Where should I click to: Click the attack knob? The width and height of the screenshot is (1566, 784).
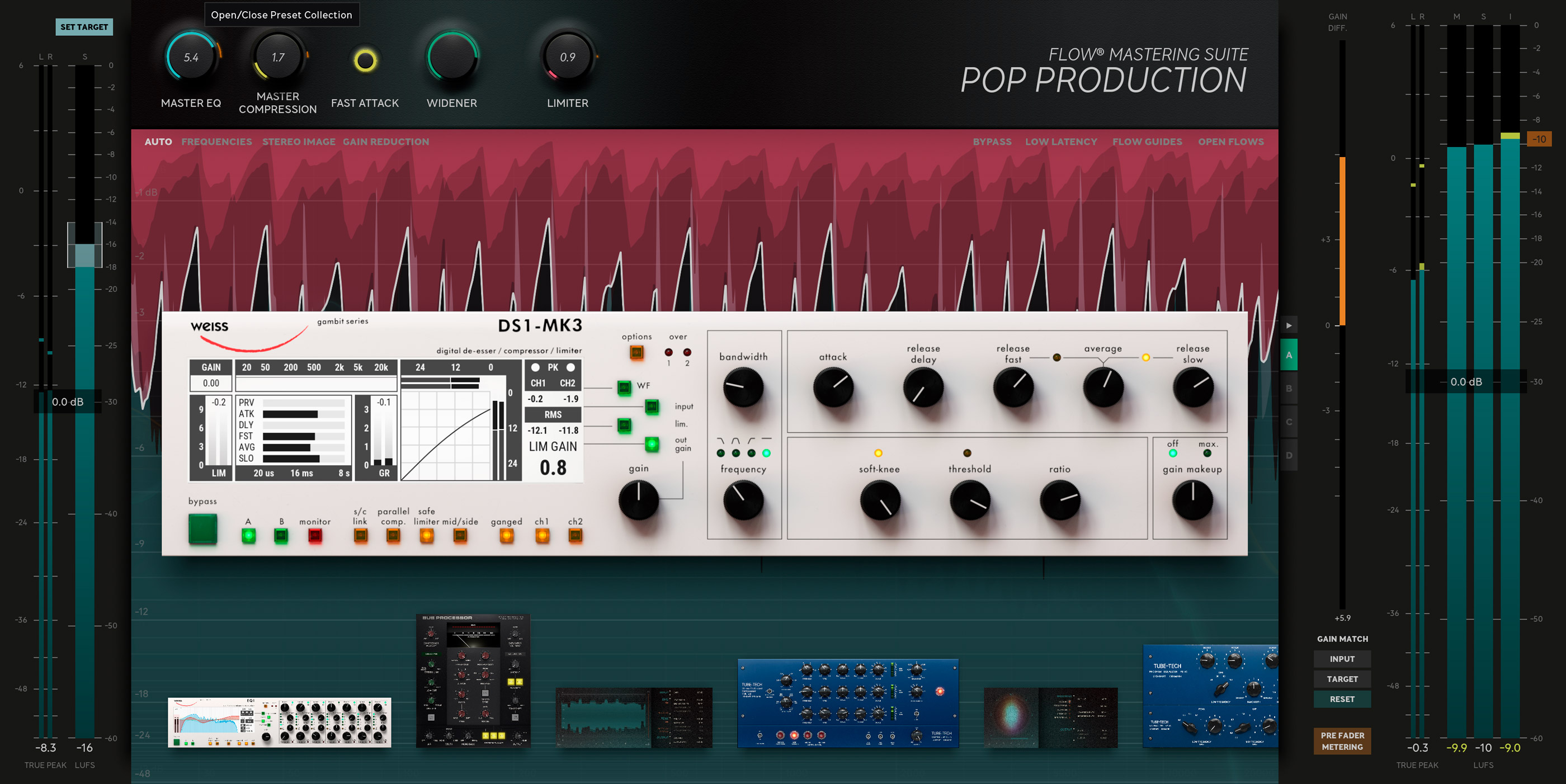[833, 387]
